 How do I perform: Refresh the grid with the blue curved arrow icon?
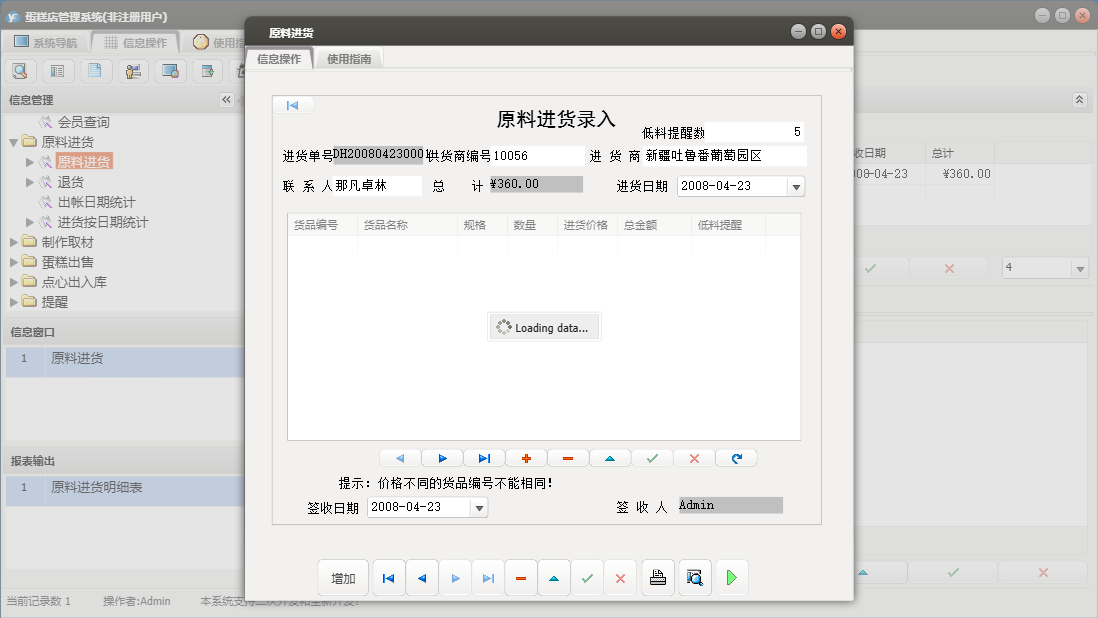(736, 458)
